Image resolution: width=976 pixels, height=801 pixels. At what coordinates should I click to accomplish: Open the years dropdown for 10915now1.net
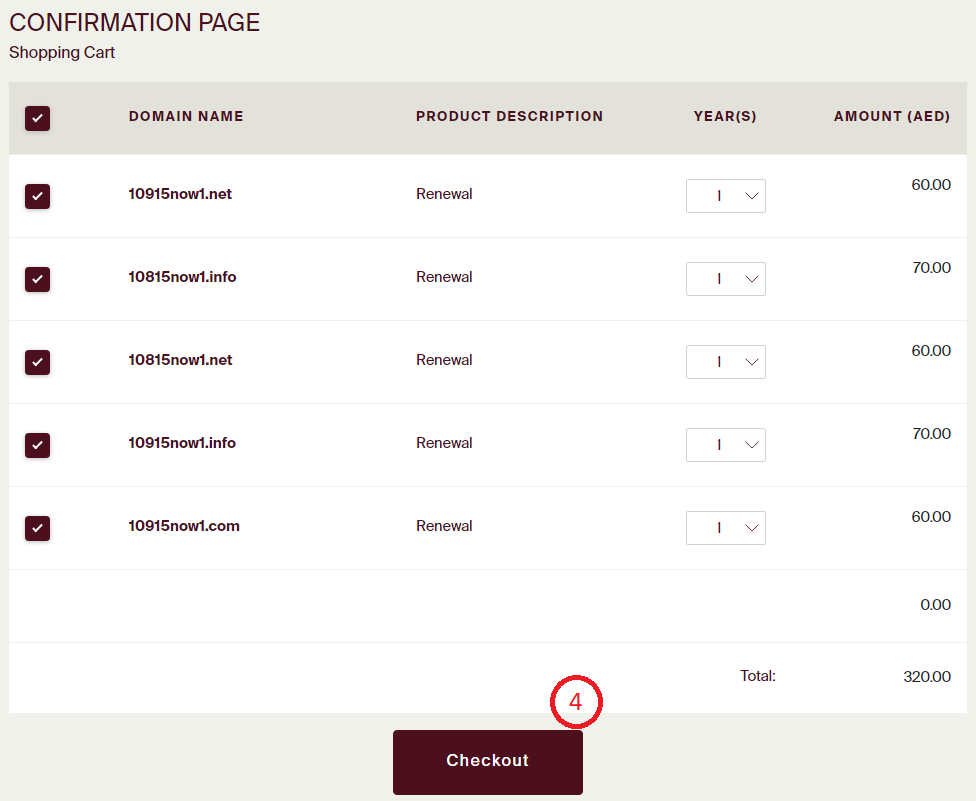click(x=725, y=196)
